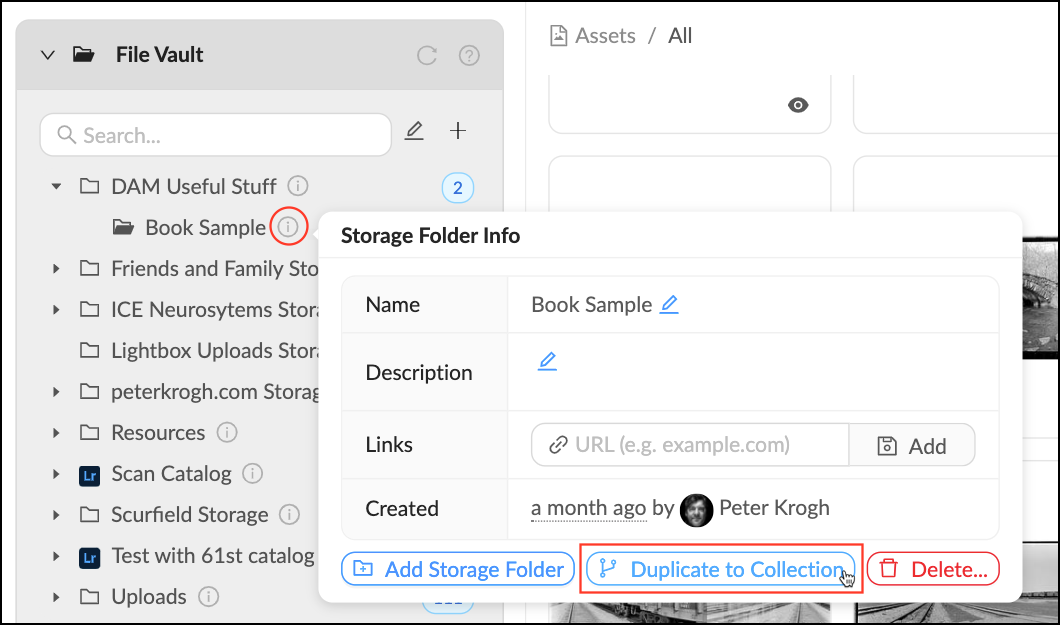
Task: Toggle the preview eye on the asset
Action: point(797,104)
